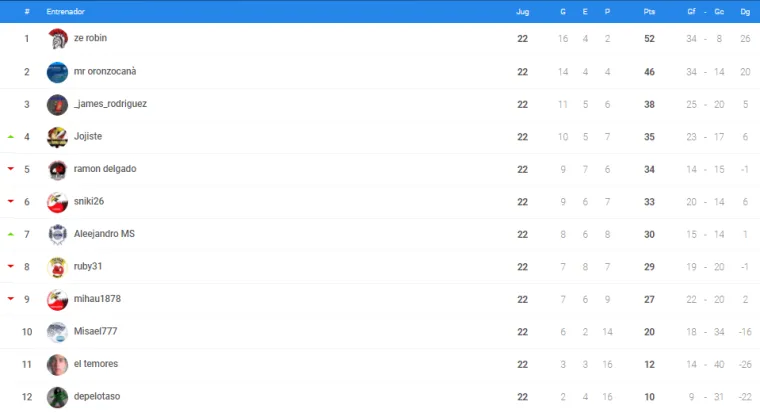
Task: Select _james_rodriguez's 38 points value
Action: coord(649,105)
